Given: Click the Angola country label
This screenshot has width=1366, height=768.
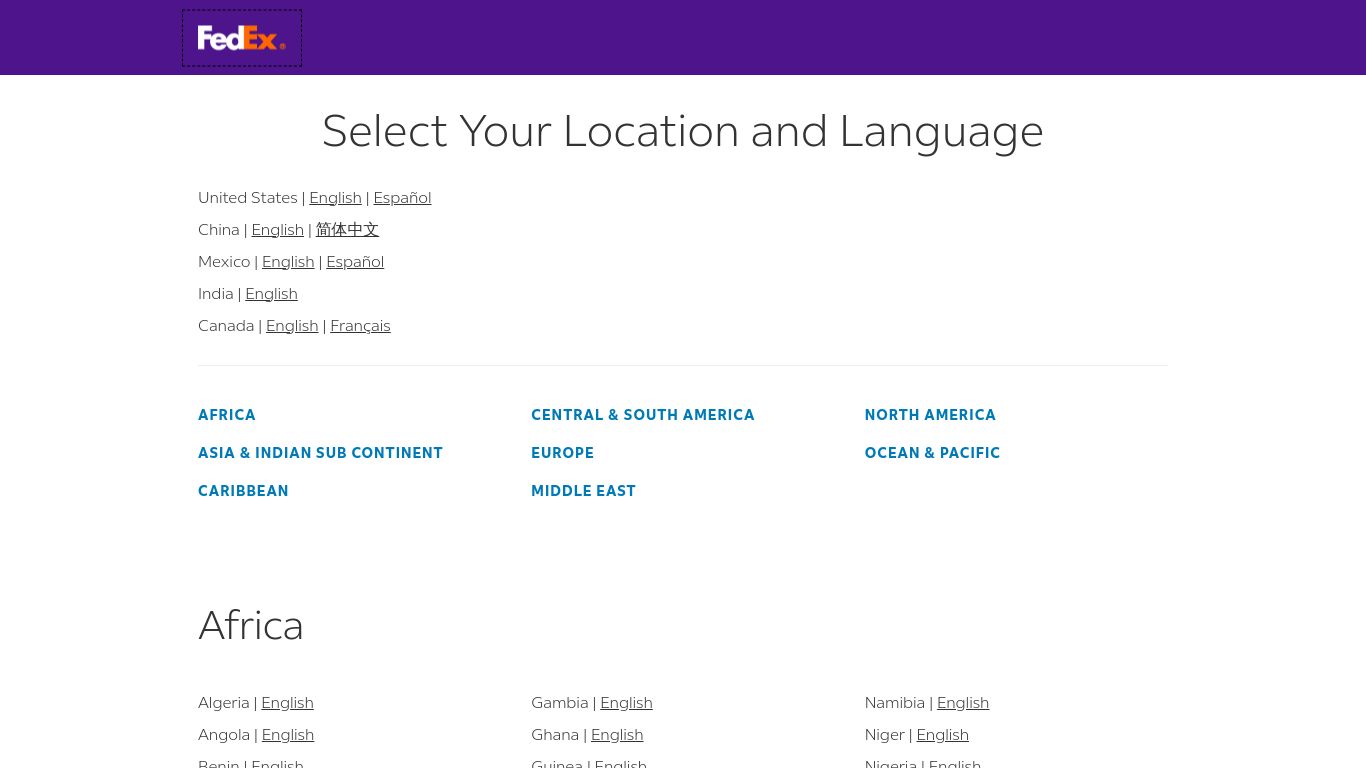Looking at the screenshot, I should point(224,735).
